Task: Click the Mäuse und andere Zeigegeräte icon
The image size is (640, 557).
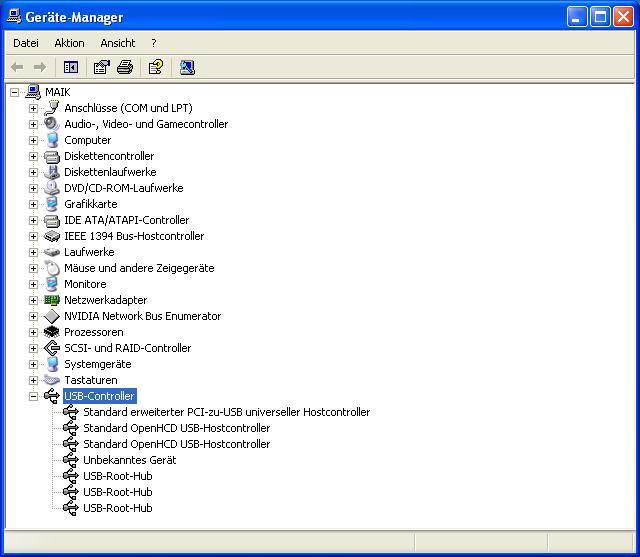Action: click(x=52, y=268)
